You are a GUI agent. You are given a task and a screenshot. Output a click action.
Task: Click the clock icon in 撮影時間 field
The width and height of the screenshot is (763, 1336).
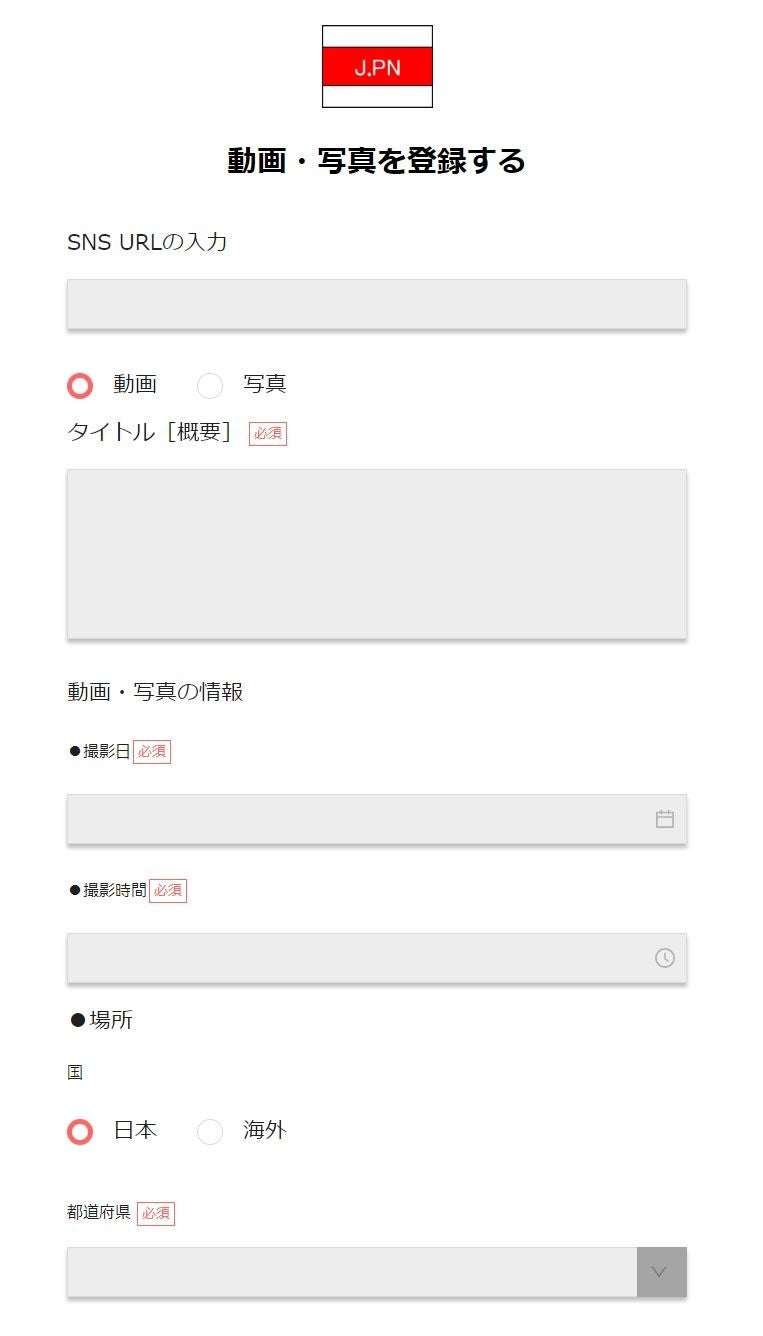tap(665, 958)
